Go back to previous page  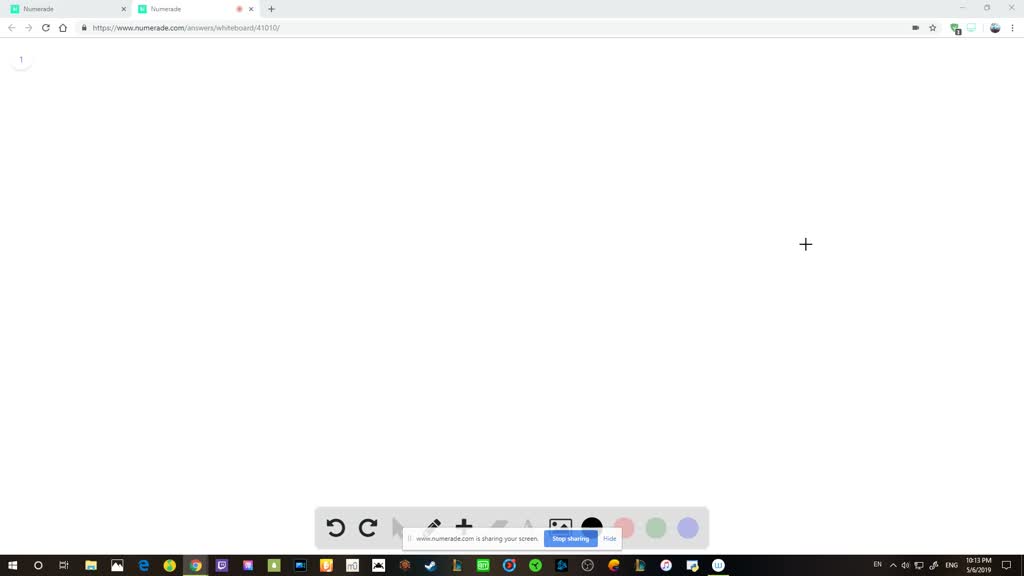click(12, 28)
